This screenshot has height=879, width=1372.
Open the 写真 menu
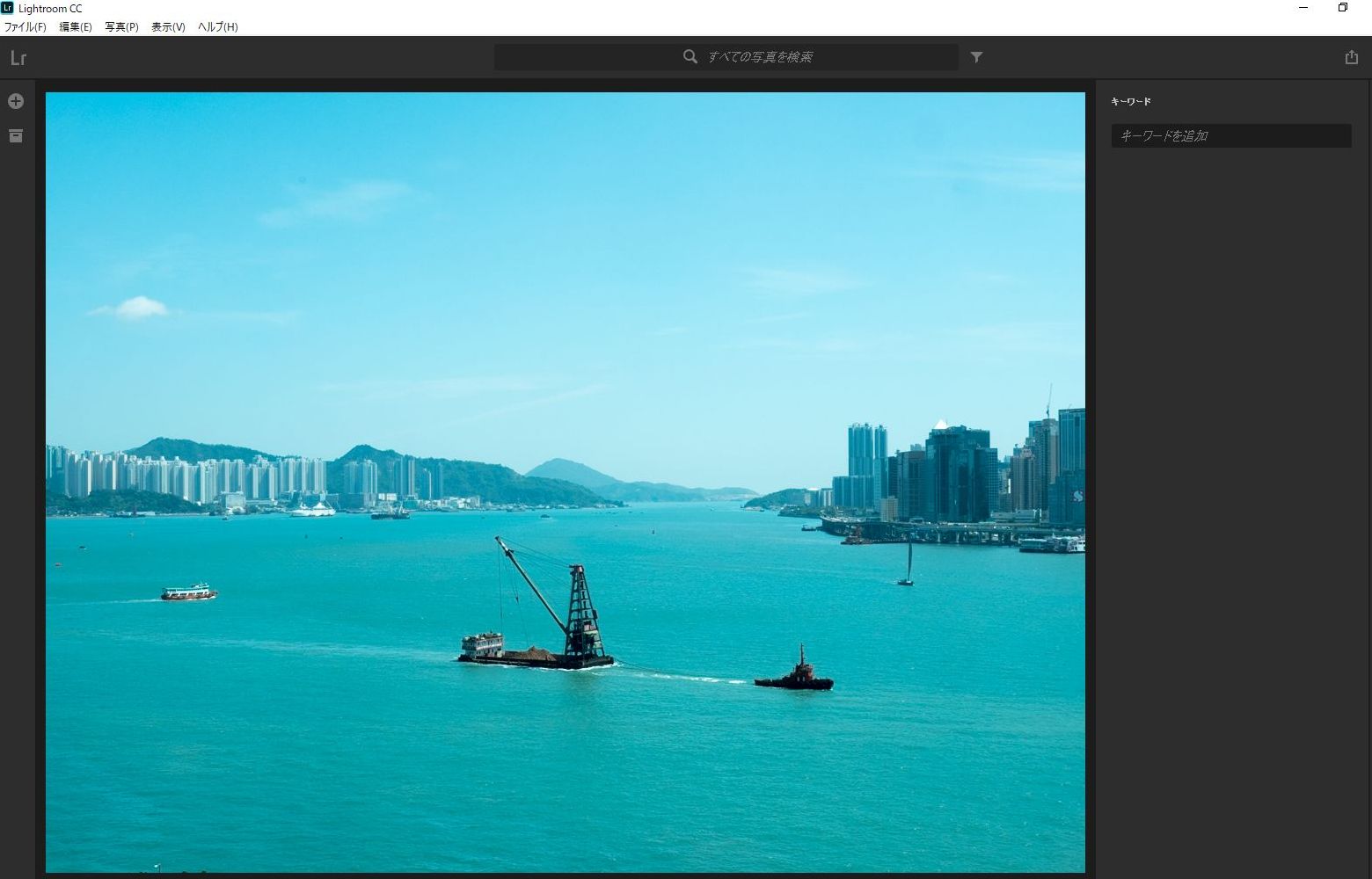tap(122, 27)
